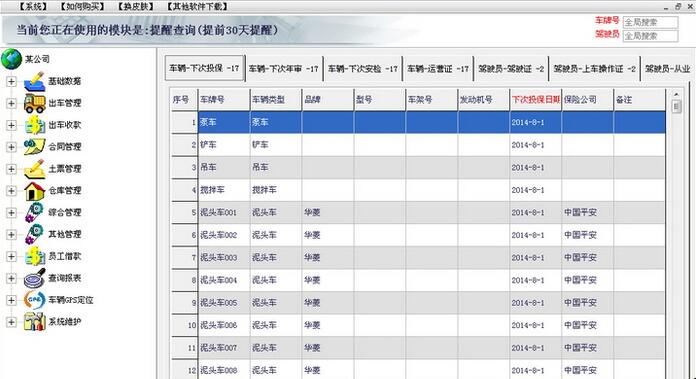Click the 型号 column header
The height and width of the screenshot is (379, 696).
tap(380, 99)
